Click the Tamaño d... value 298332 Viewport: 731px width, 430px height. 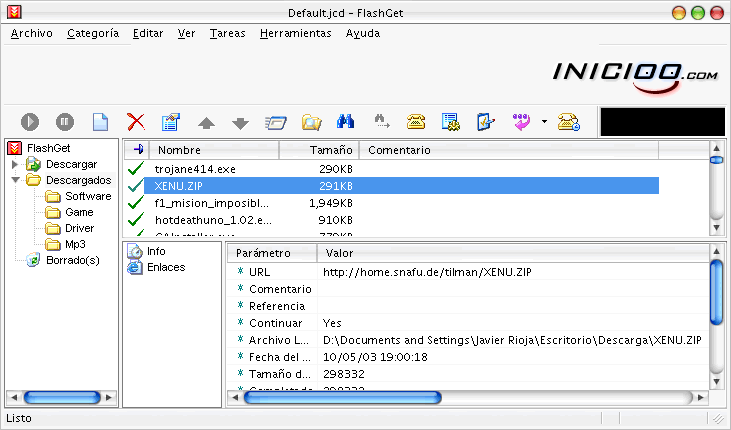344,374
